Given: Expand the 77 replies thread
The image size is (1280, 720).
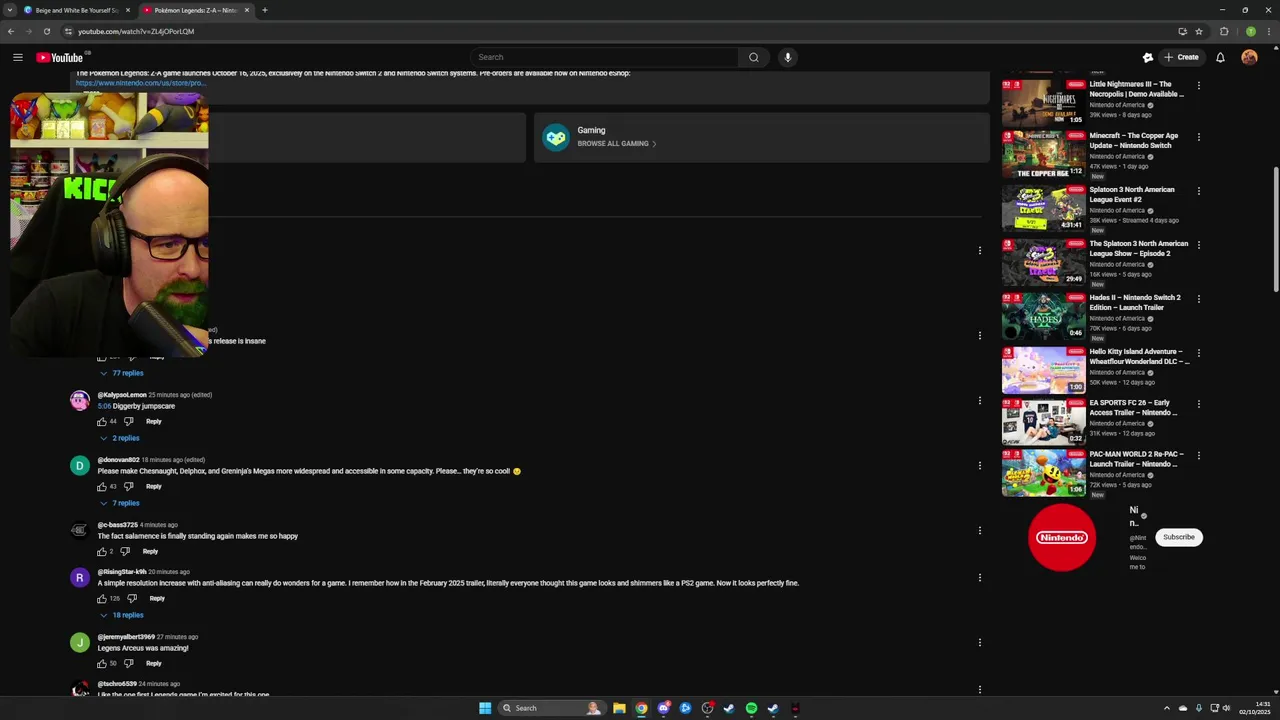Looking at the screenshot, I should [121, 373].
